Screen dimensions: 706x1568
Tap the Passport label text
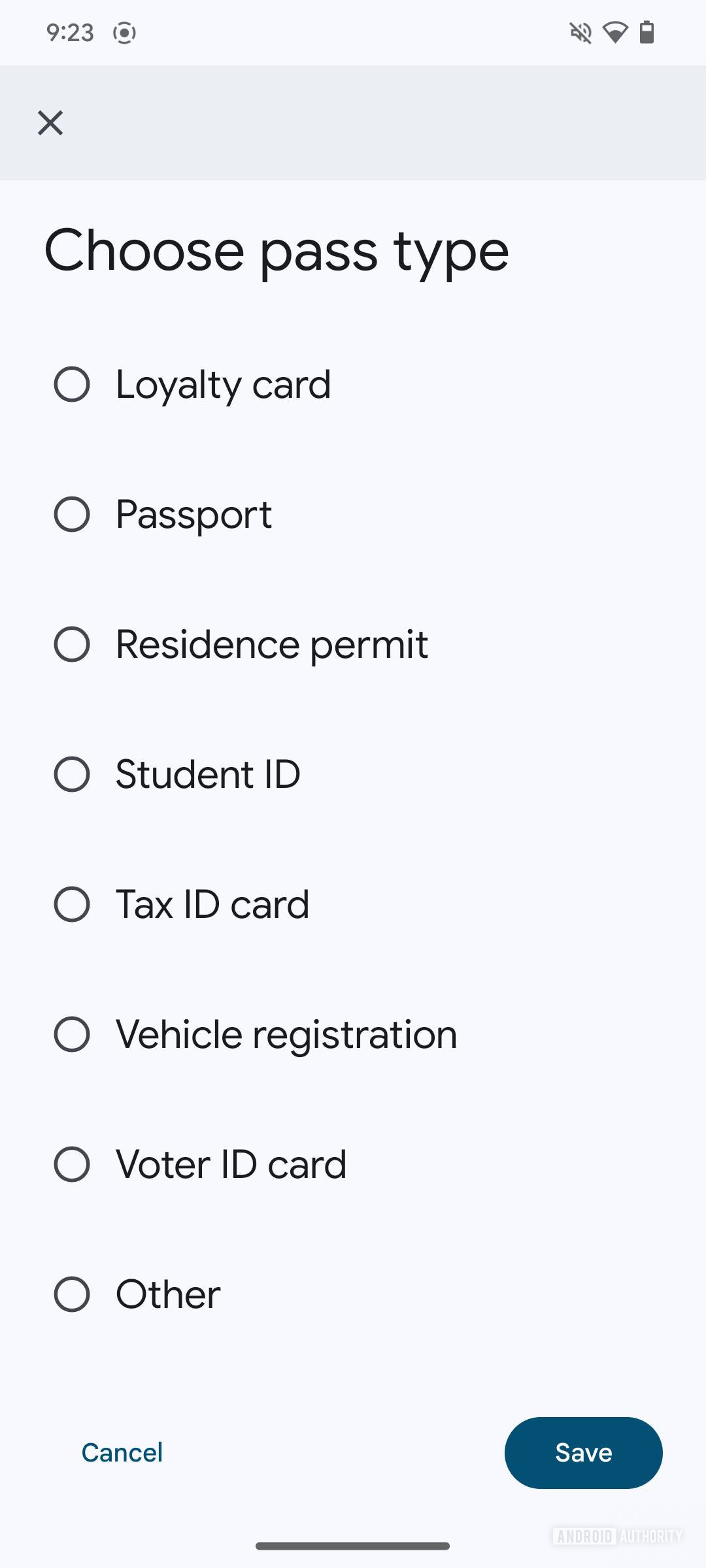tap(193, 515)
